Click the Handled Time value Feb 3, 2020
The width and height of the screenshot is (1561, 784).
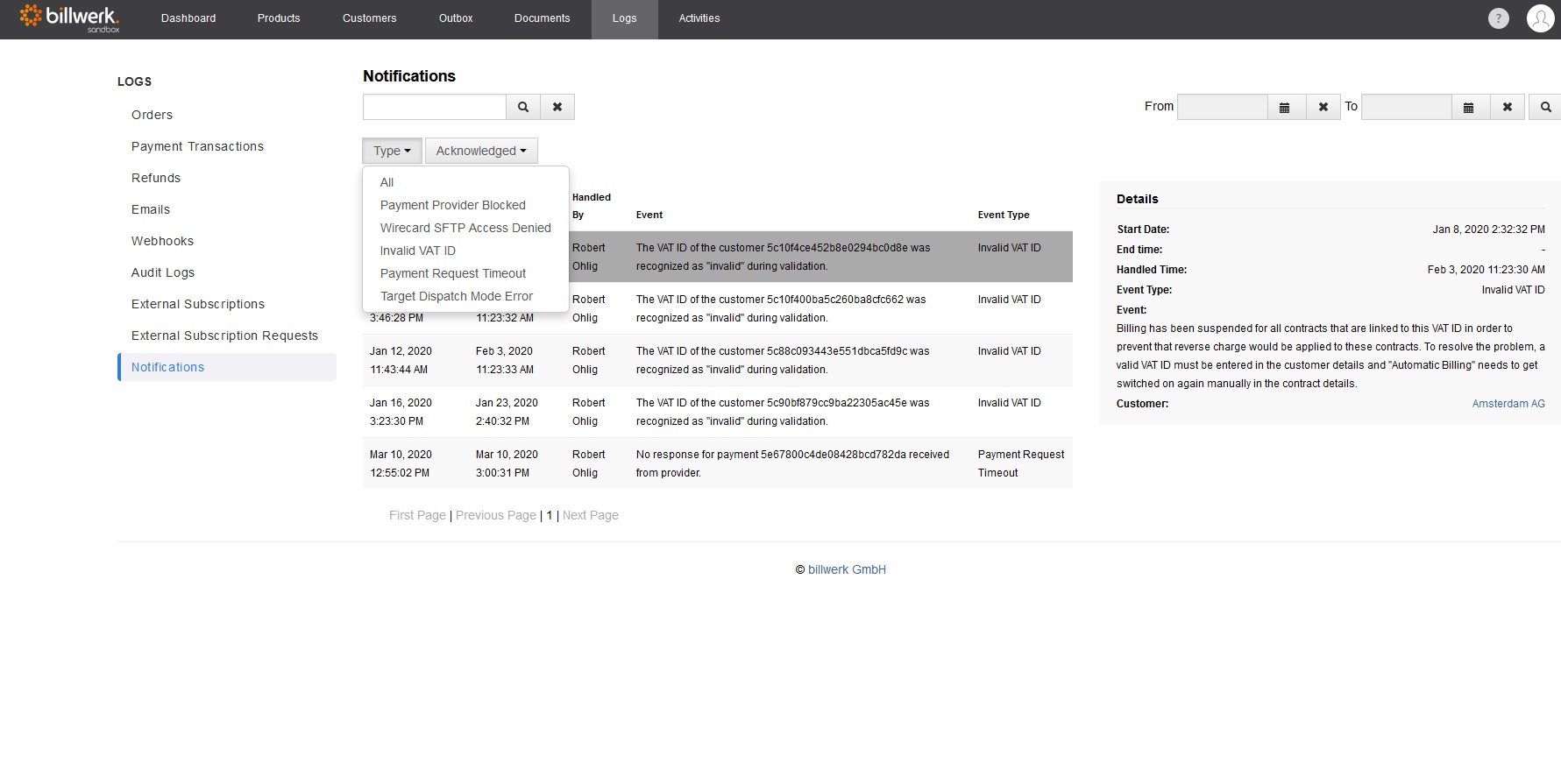pyautogui.click(x=1486, y=270)
